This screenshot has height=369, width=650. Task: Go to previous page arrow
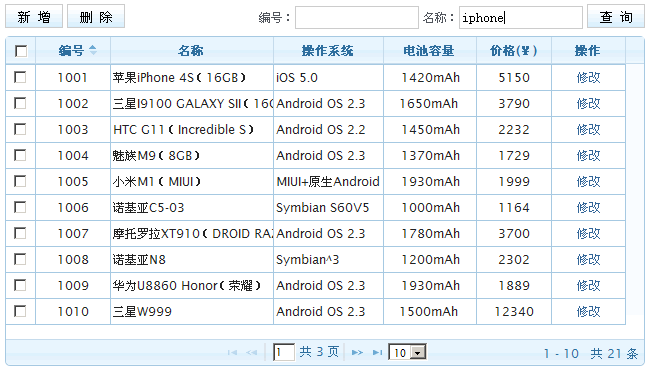pyautogui.click(x=252, y=353)
